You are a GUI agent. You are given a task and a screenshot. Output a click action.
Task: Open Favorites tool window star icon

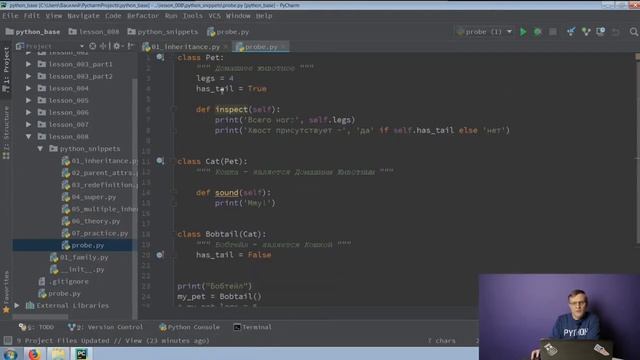pyautogui.click(x=6, y=310)
